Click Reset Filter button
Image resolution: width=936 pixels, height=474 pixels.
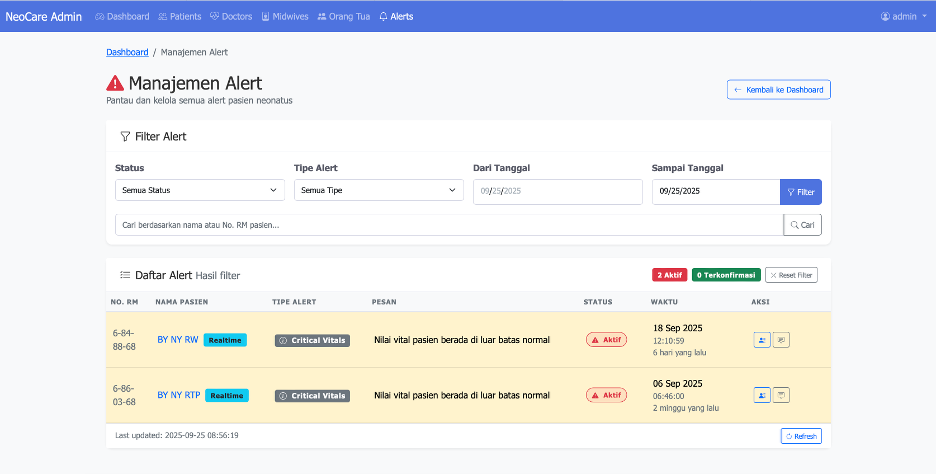pos(791,275)
